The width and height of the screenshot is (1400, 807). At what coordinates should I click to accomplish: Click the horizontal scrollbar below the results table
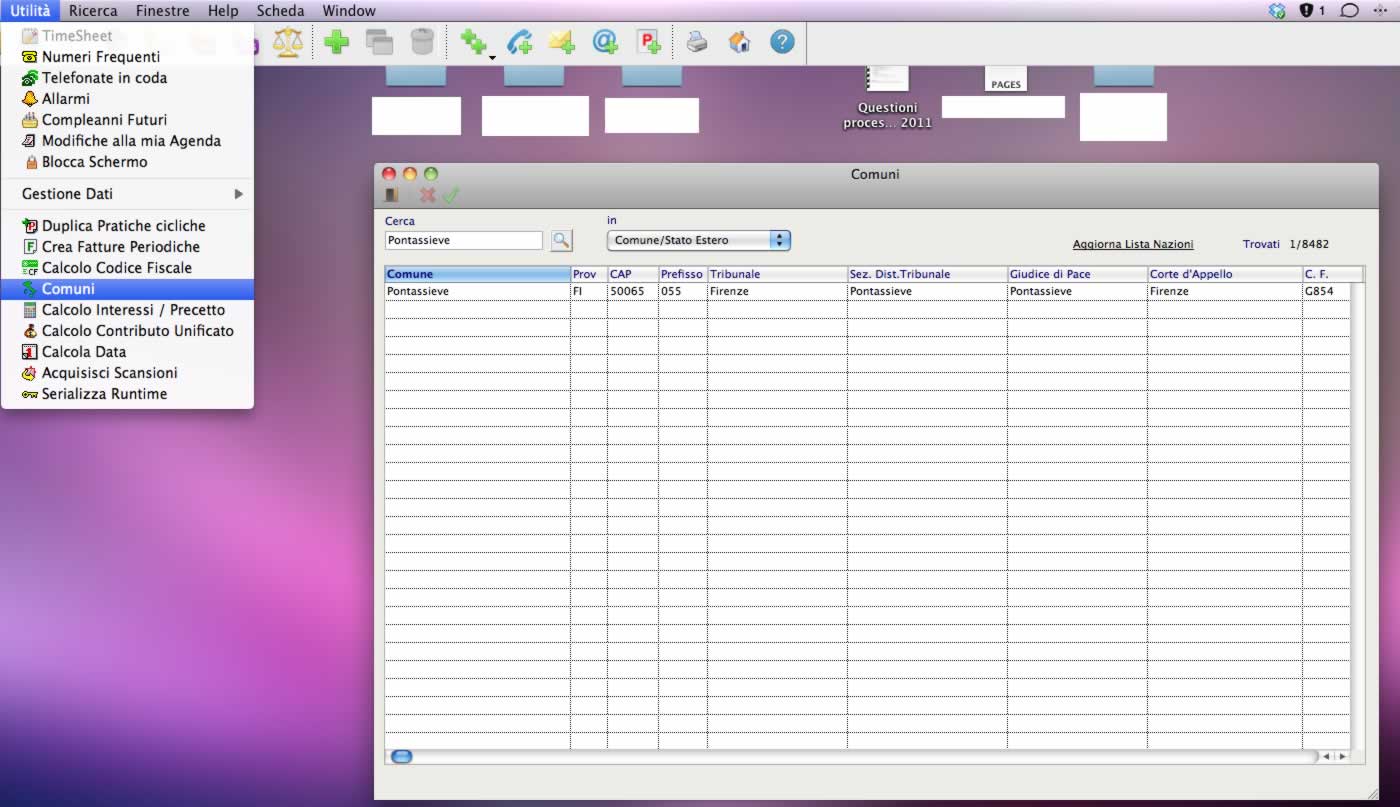(402, 757)
